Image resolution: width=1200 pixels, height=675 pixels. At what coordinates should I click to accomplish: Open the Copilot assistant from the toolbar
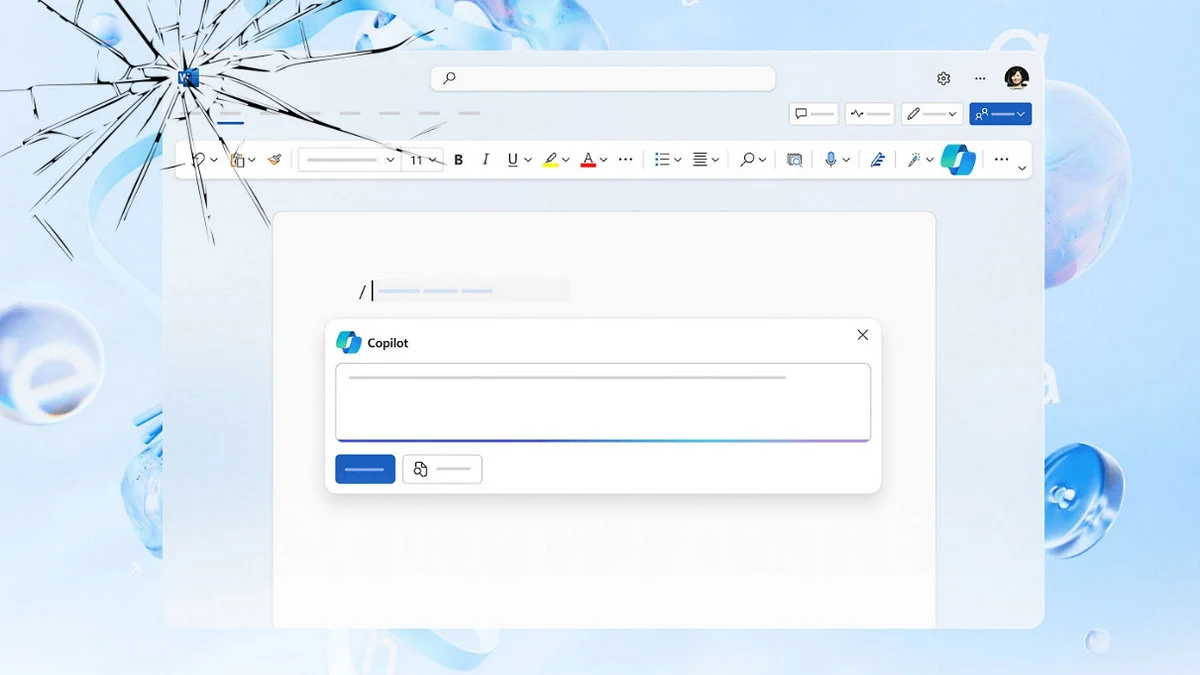pyautogui.click(x=957, y=159)
